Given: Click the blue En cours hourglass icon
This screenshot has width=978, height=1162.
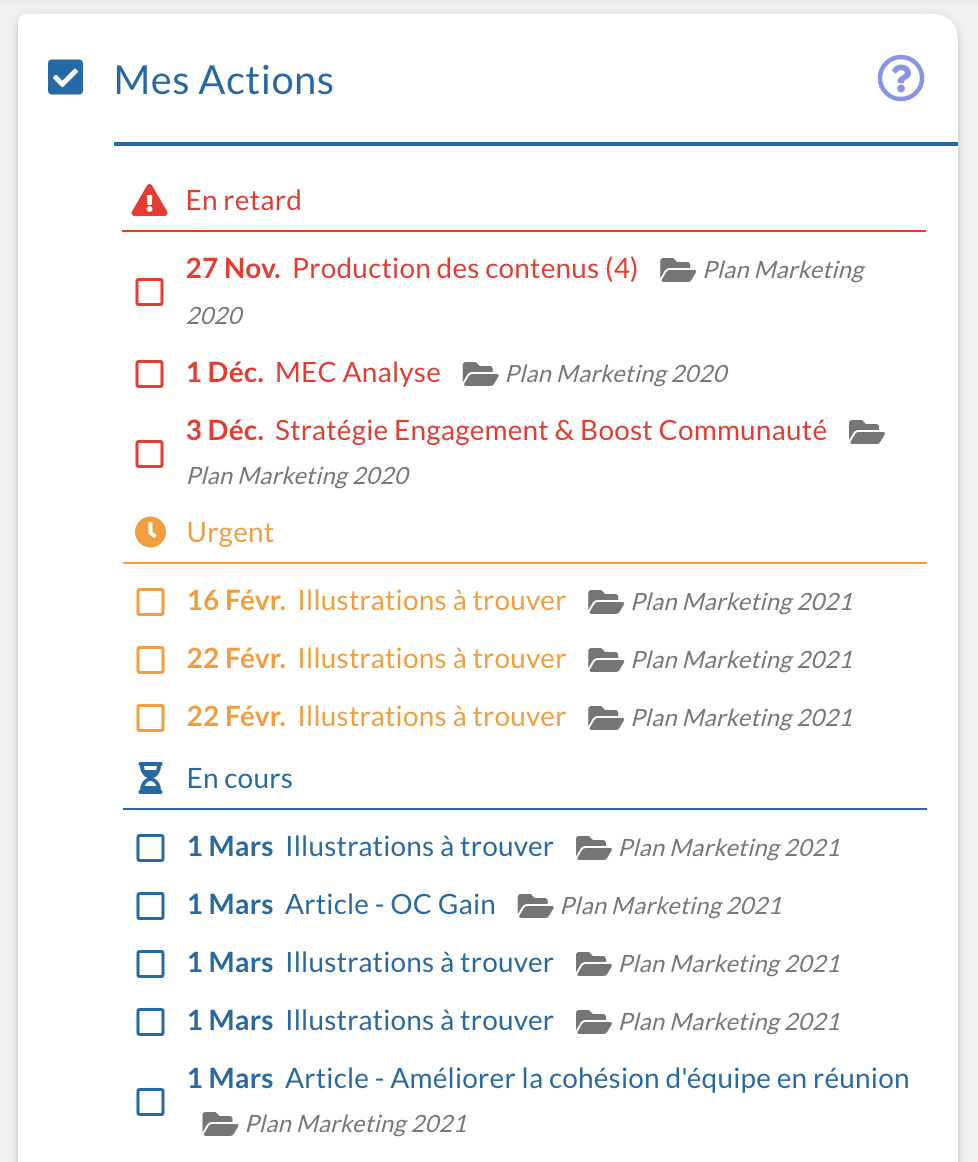Looking at the screenshot, I should tap(150, 778).
